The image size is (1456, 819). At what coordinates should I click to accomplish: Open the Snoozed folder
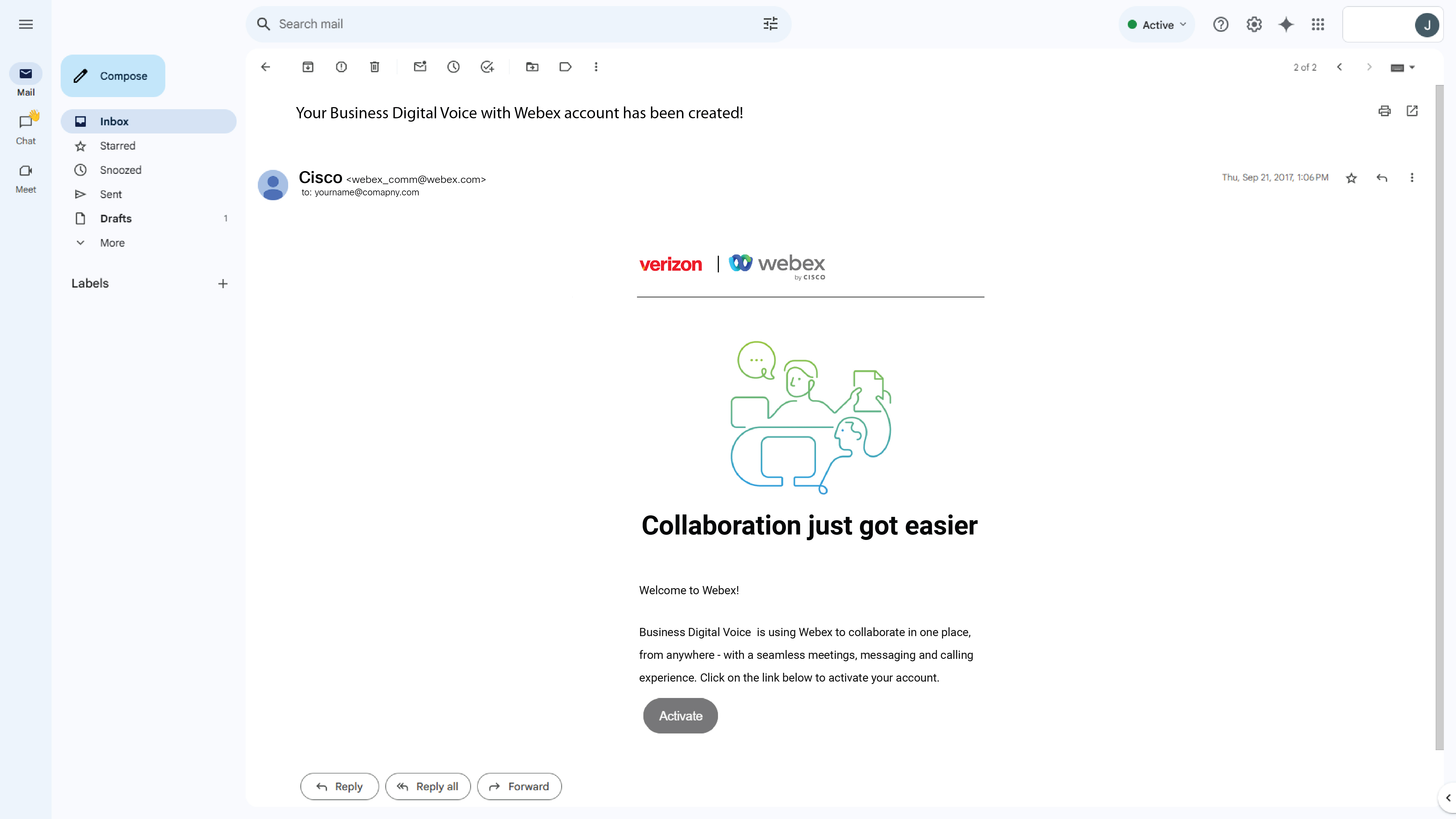tap(148, 170)
